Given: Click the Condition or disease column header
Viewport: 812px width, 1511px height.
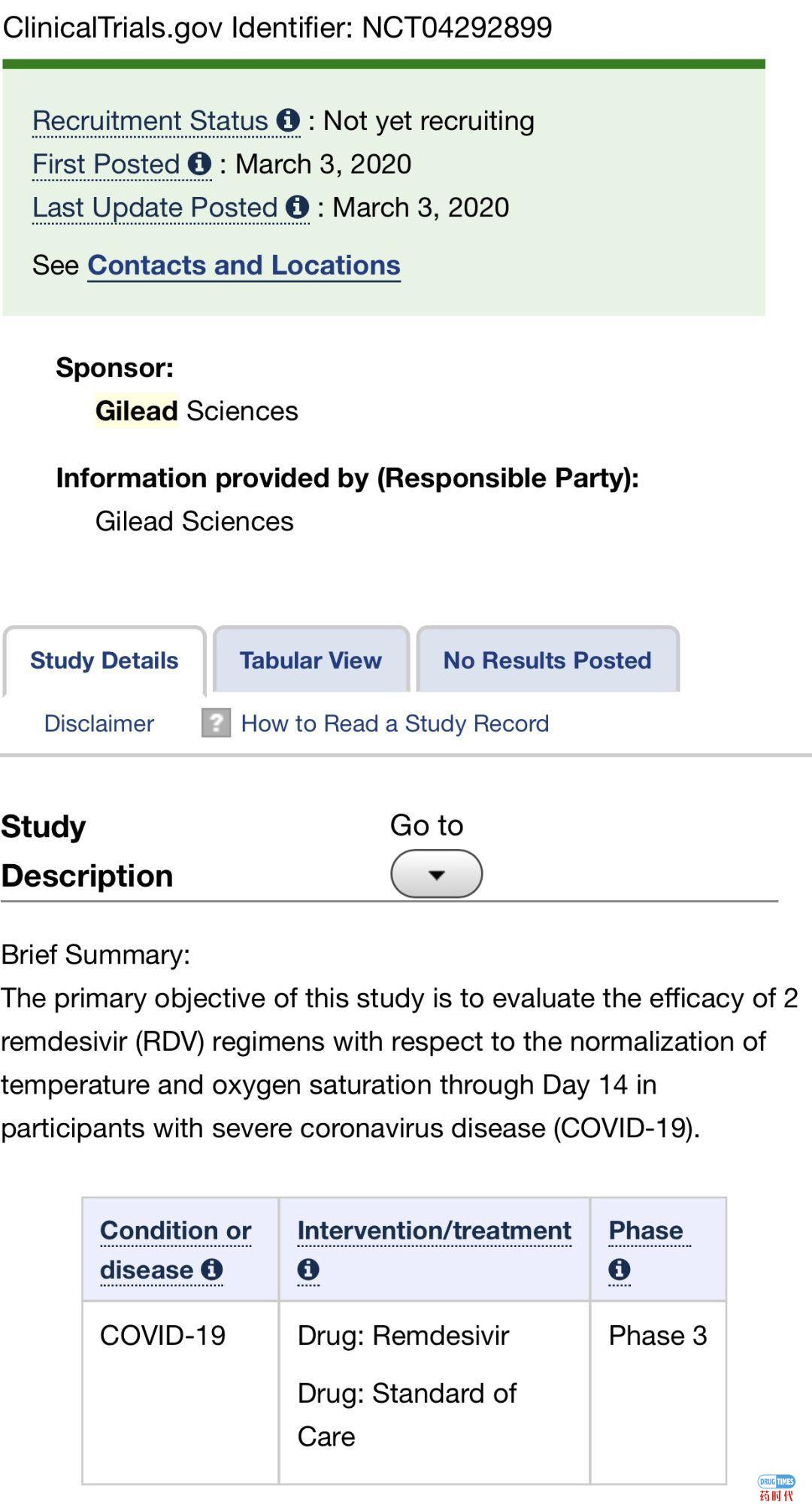Looking at the screenshot, I should [175, 1230].
